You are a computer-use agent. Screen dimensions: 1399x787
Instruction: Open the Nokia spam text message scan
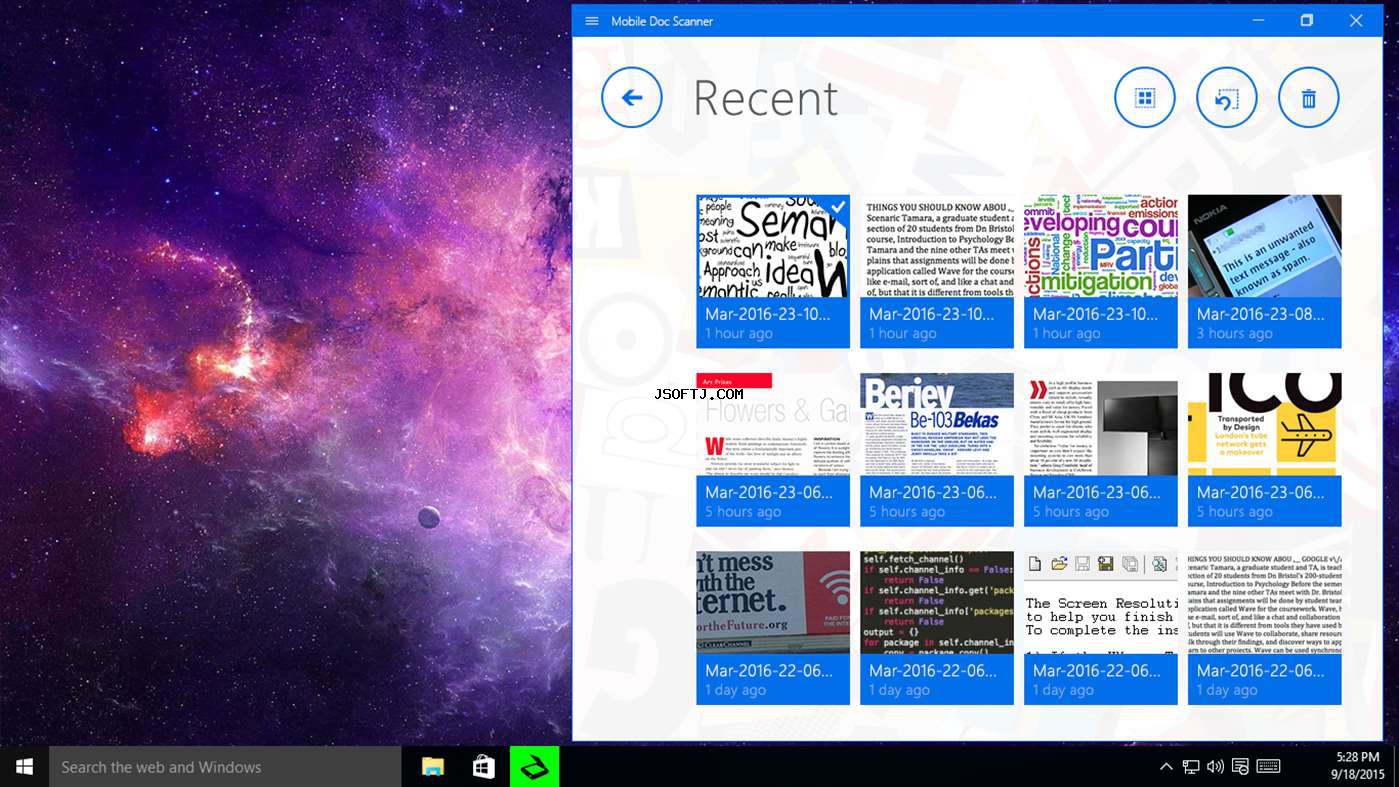pos(1265,271)
